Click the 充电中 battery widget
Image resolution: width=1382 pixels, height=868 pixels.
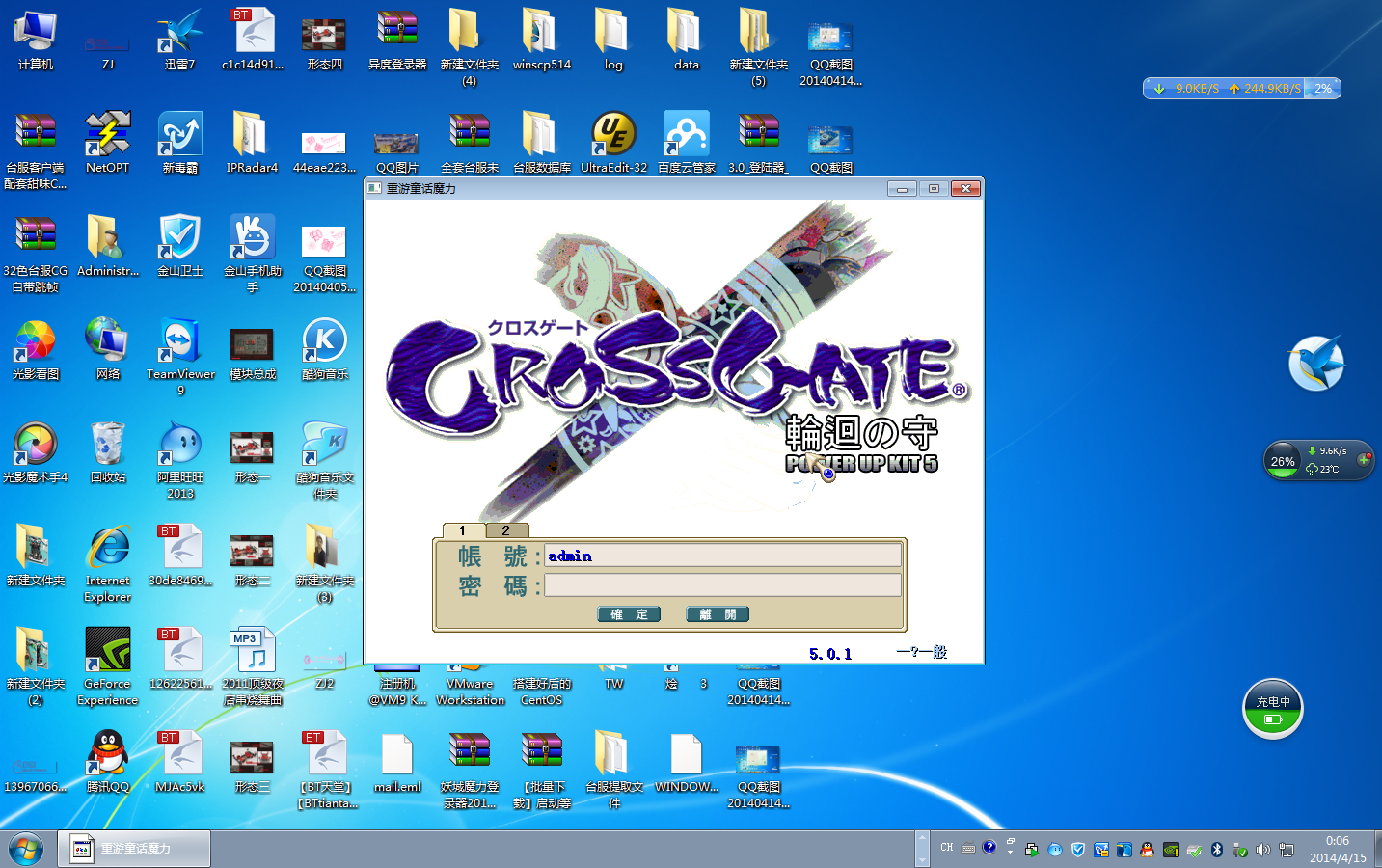[1272, 709]
